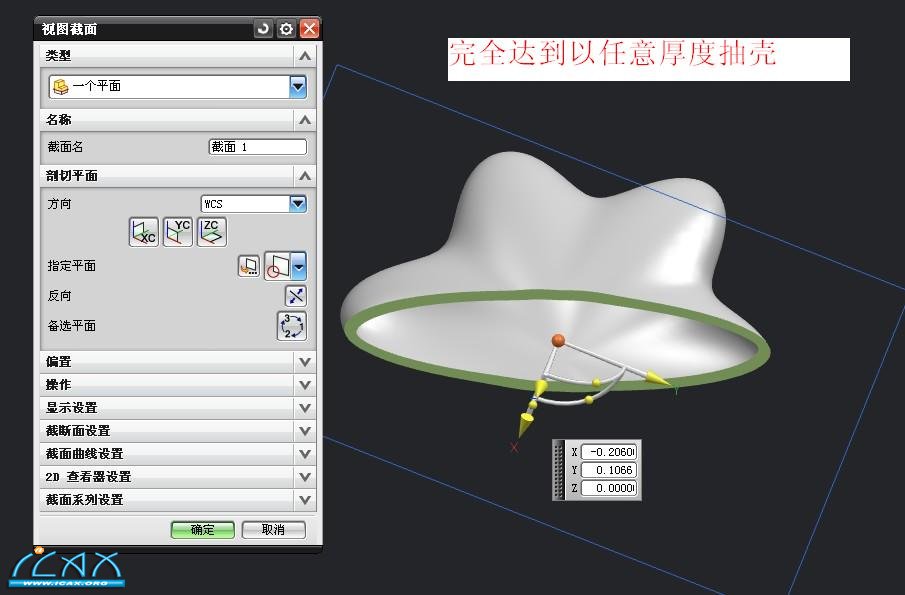Click the Specify Plane dialog icon

click(x=248, y=266)
